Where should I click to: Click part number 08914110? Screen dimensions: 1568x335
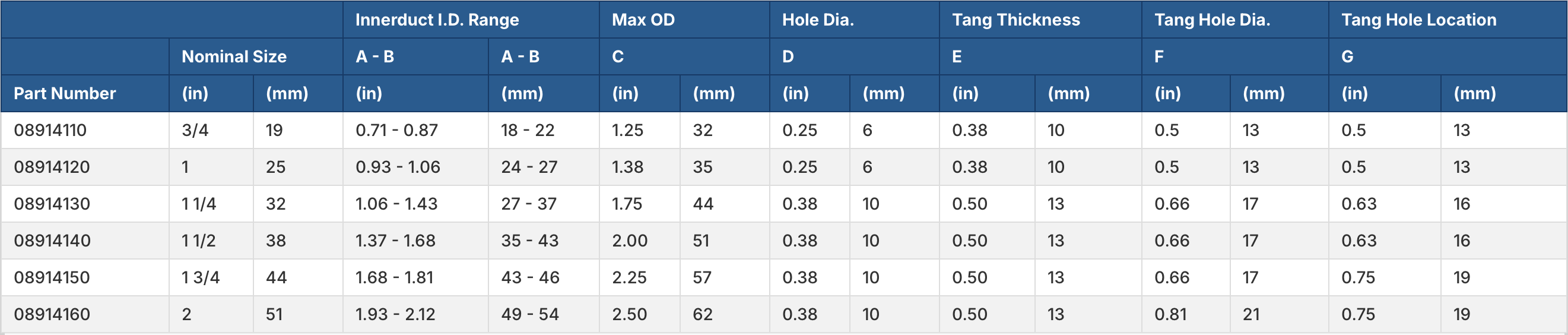[50, 130]
